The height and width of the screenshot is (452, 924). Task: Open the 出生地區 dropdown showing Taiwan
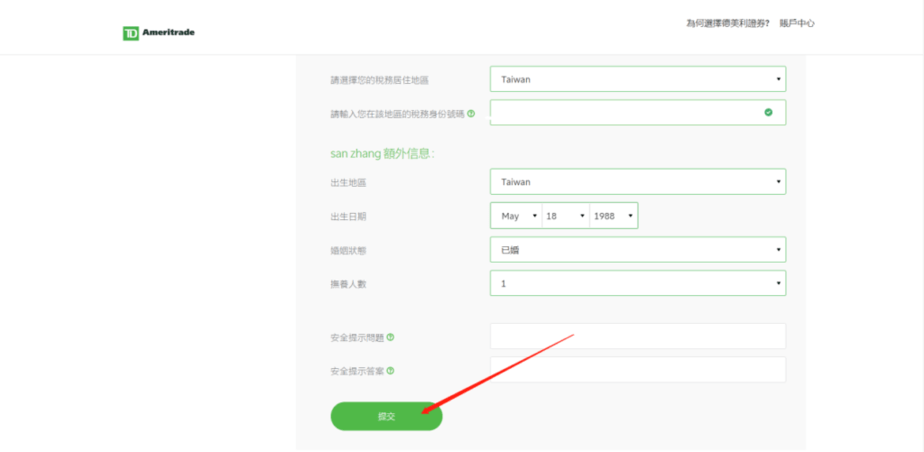coord(638,182)
